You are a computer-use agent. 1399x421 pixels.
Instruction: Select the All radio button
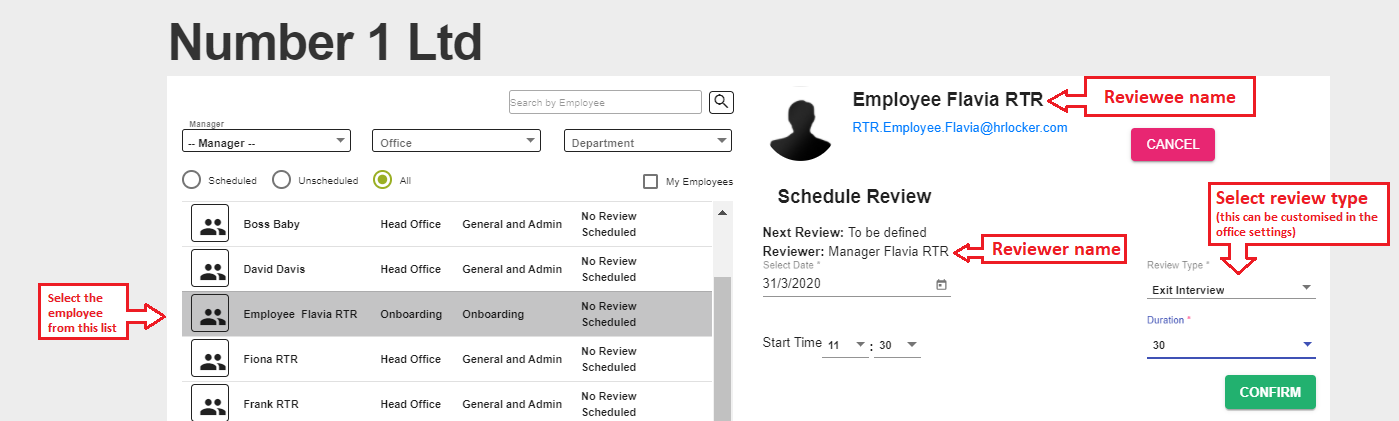[x=382, y=180]
